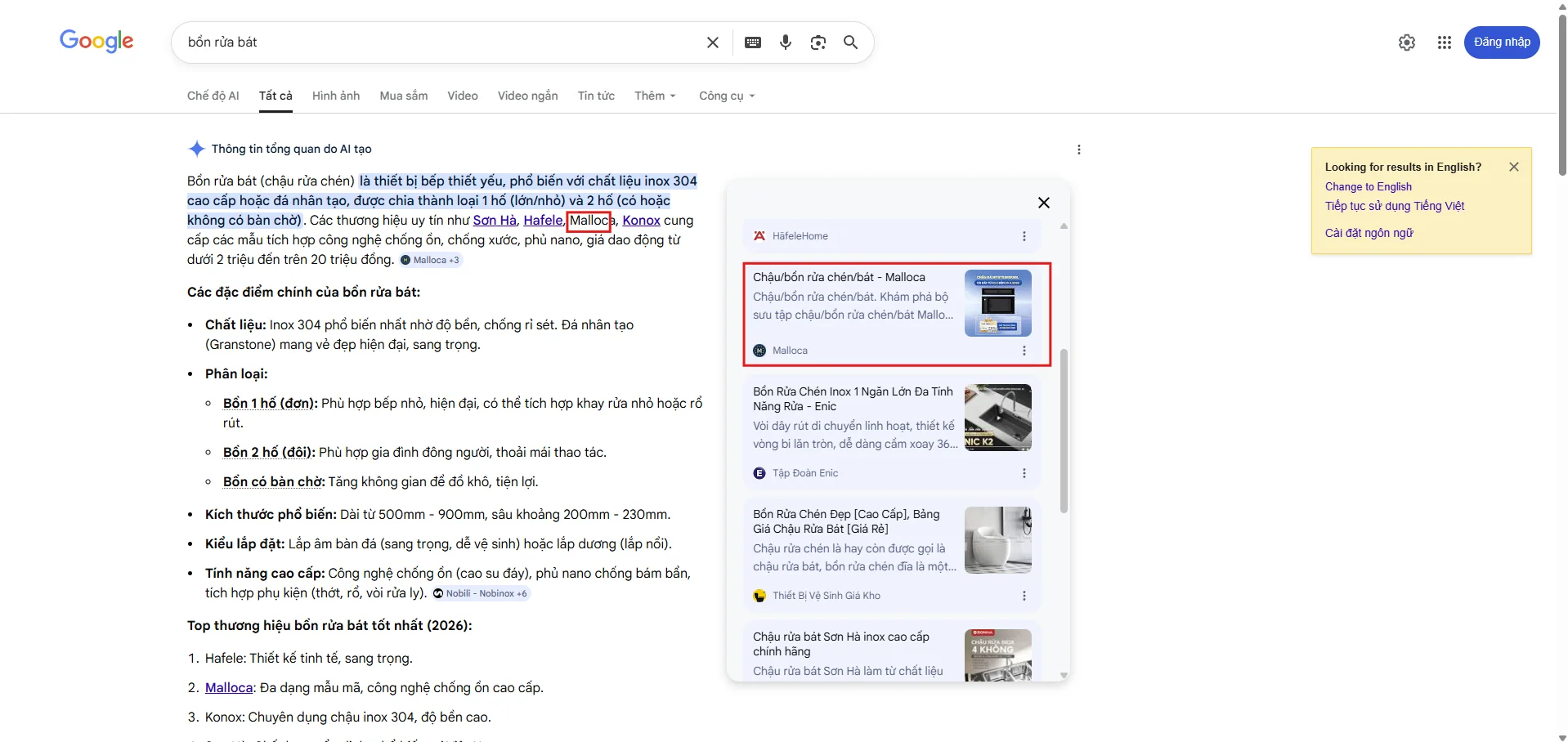
Task: Open options for Malloca source card
Action: 1024,351
